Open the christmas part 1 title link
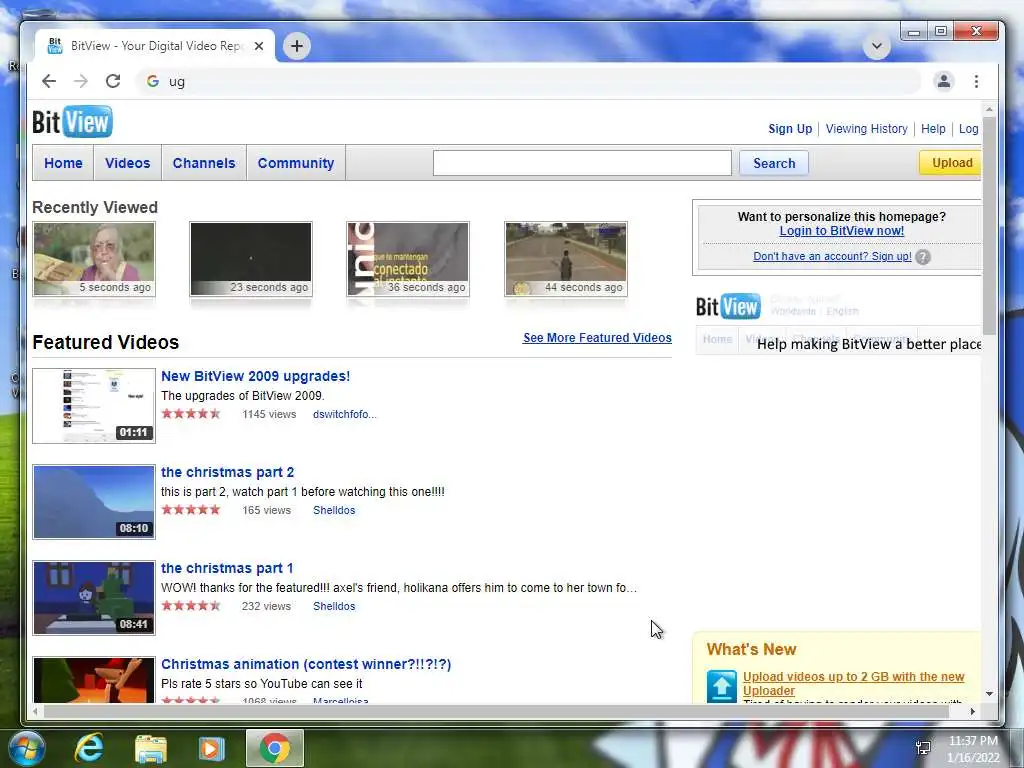The width and height of the screenshot is (1024, 768). 227,568
